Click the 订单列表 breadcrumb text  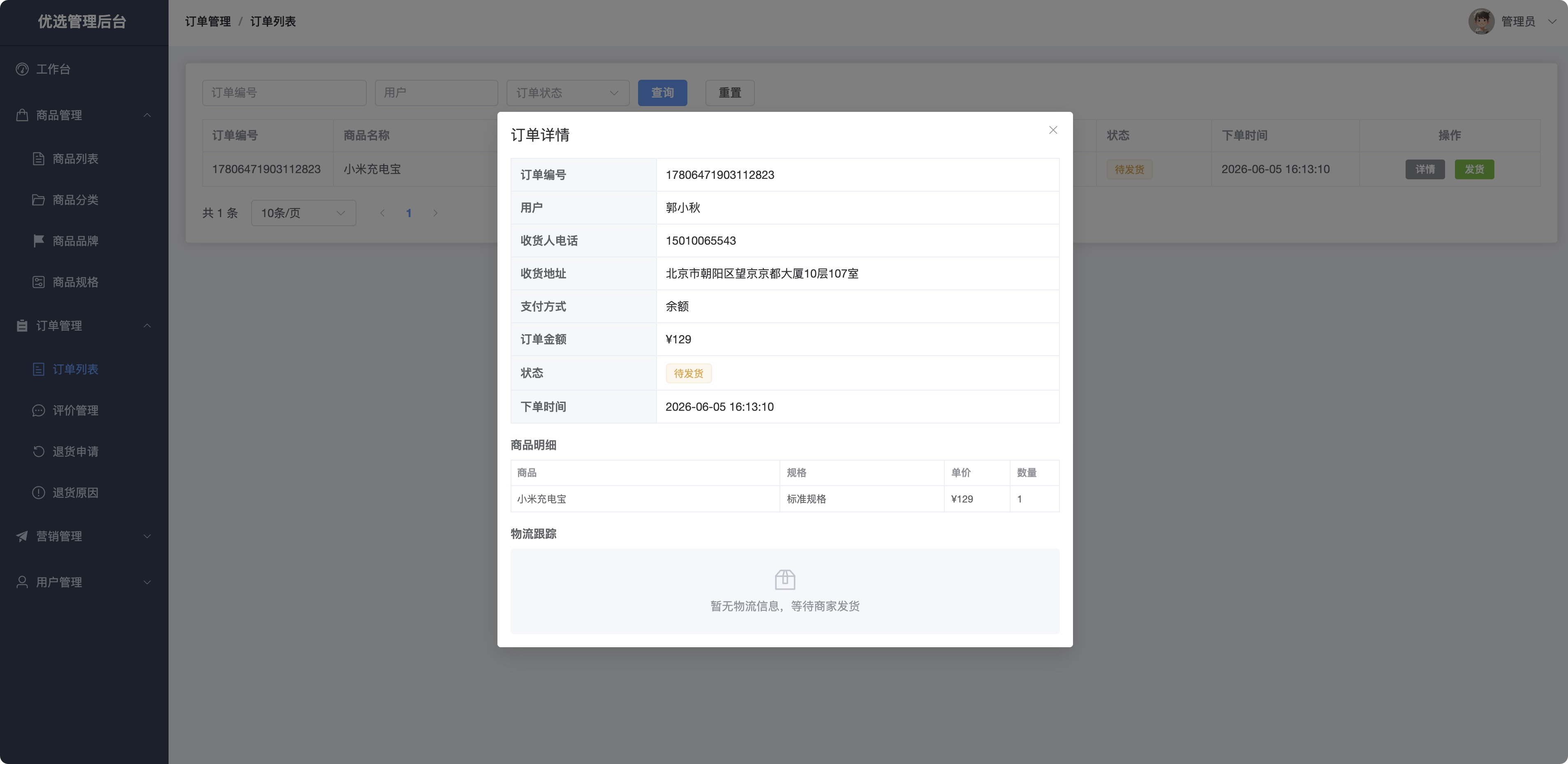[x=273, y=21]
